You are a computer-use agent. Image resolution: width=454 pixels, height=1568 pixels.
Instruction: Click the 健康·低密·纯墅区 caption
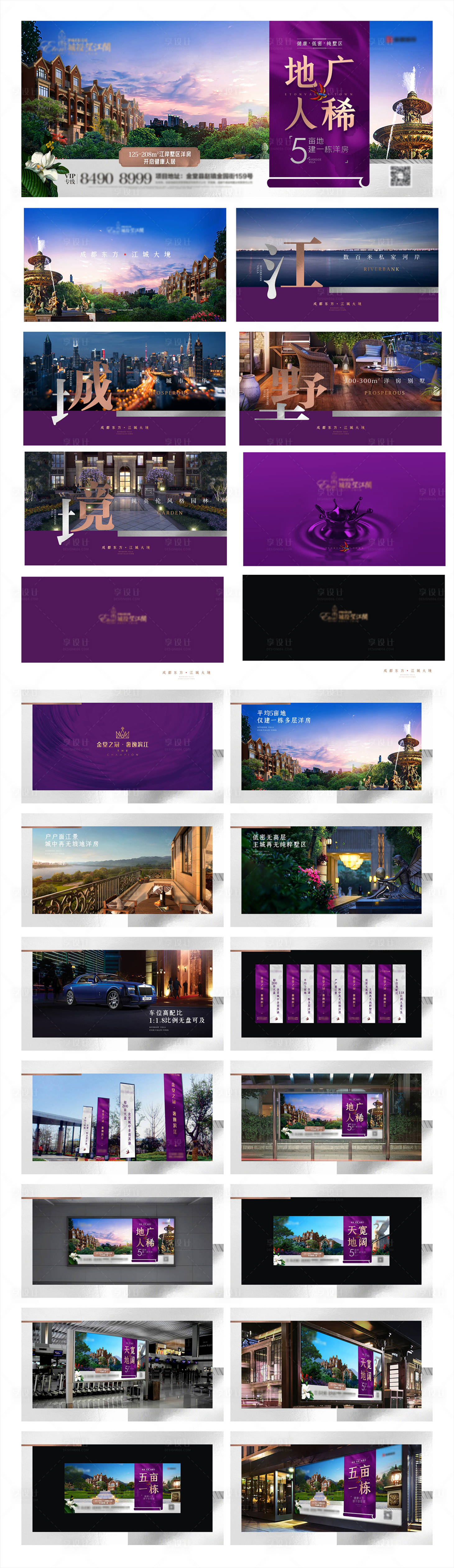pos(319,43)
